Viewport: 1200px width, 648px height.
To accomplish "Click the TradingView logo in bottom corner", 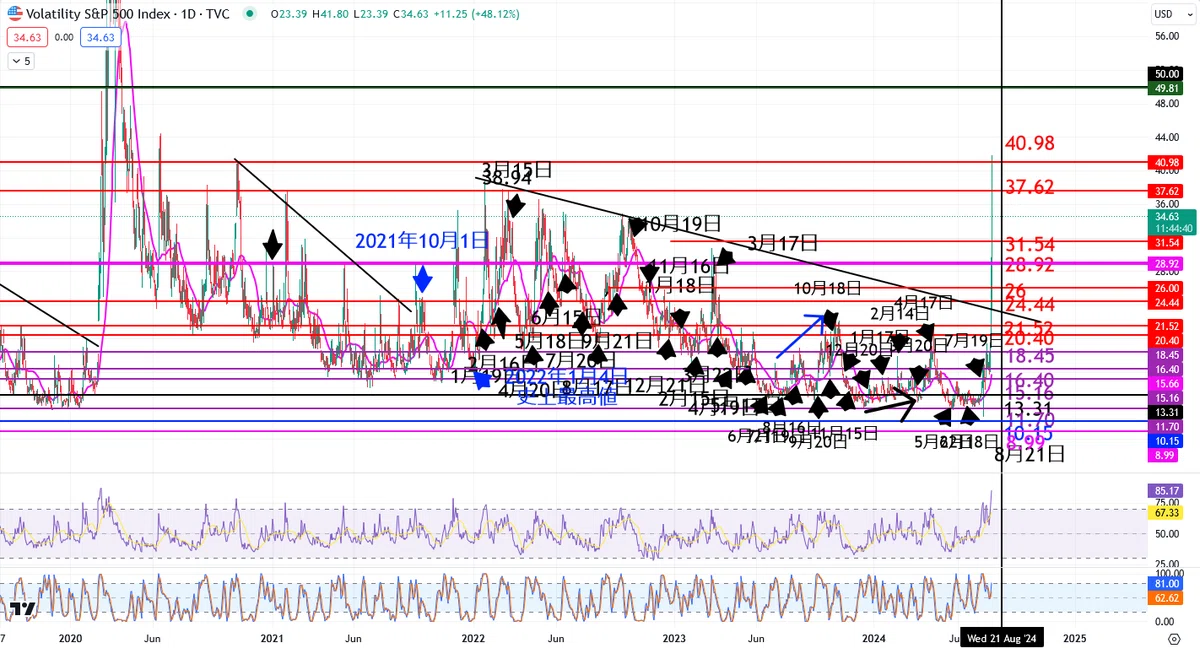I will tap(22, 608).
